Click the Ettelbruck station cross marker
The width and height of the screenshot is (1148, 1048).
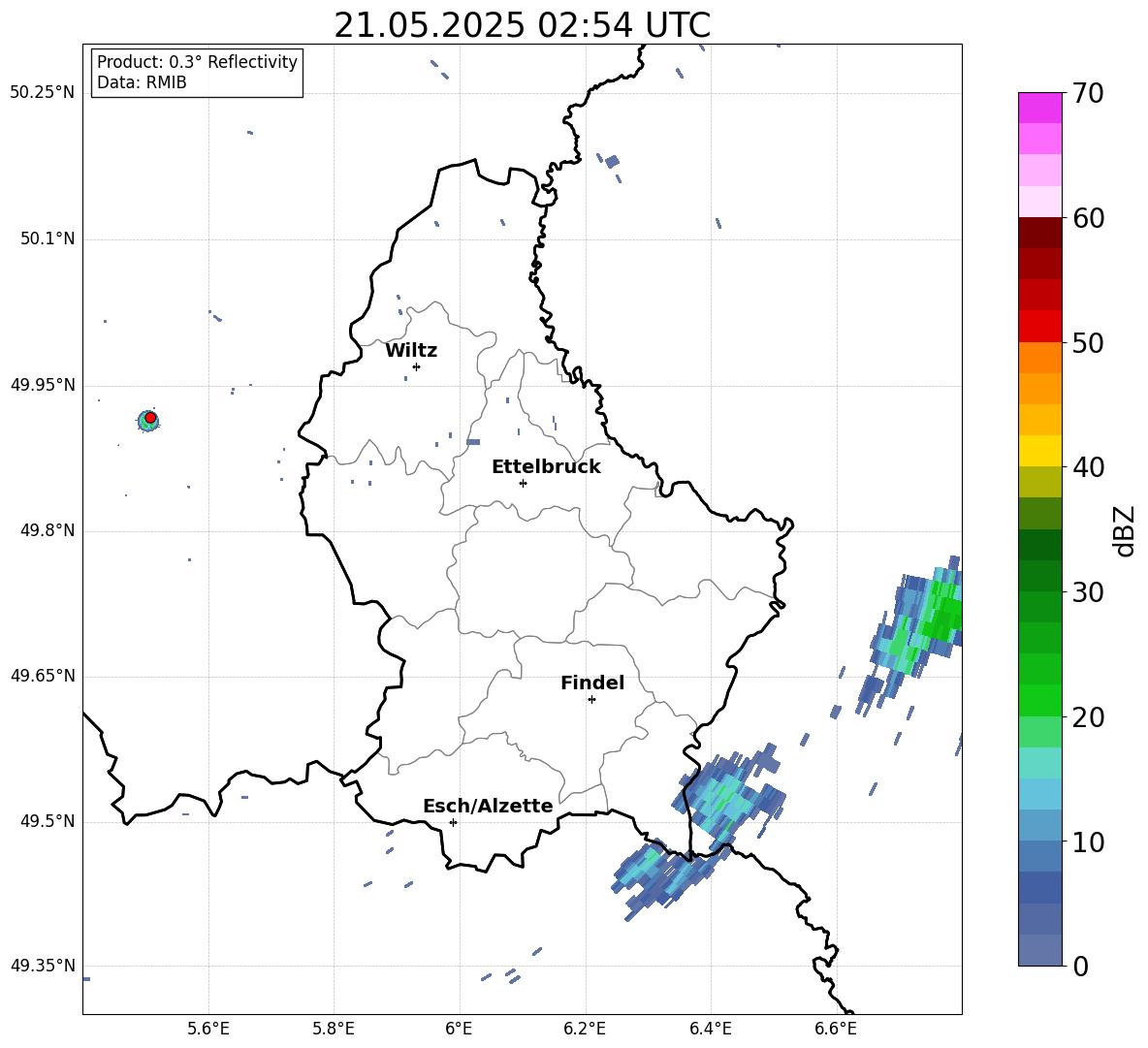pos(523,483)
